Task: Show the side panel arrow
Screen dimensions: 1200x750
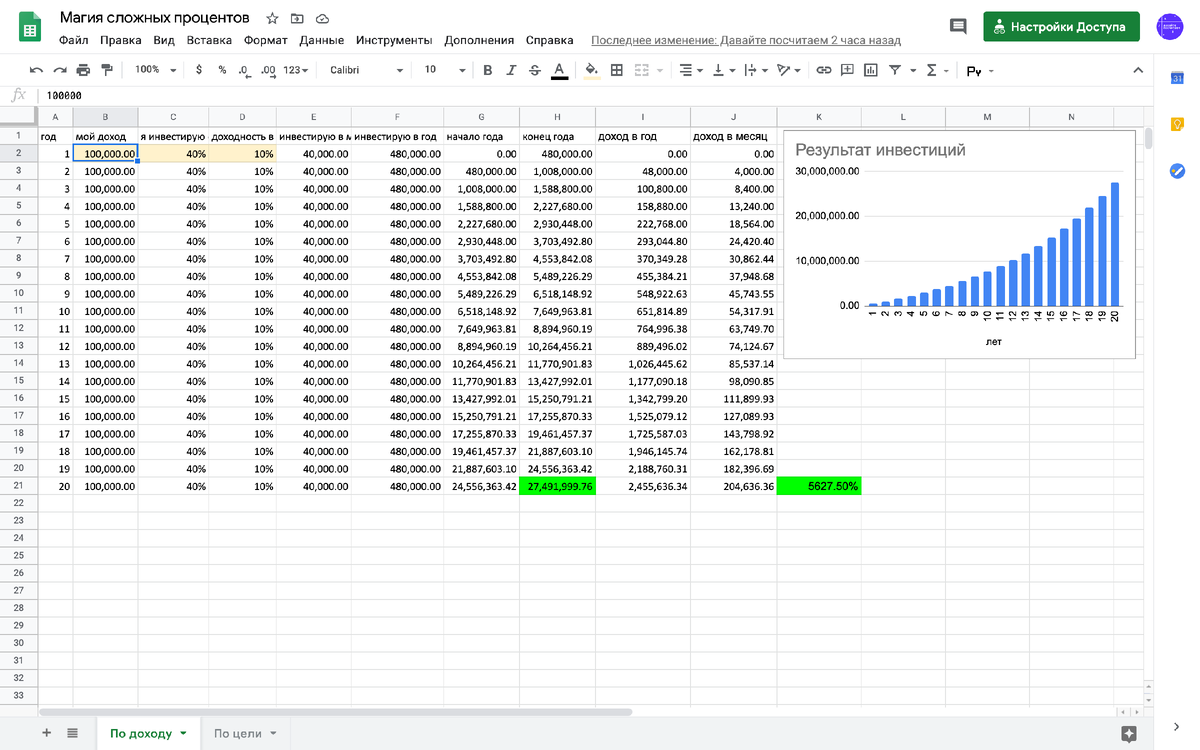Action: (1177, 726)
